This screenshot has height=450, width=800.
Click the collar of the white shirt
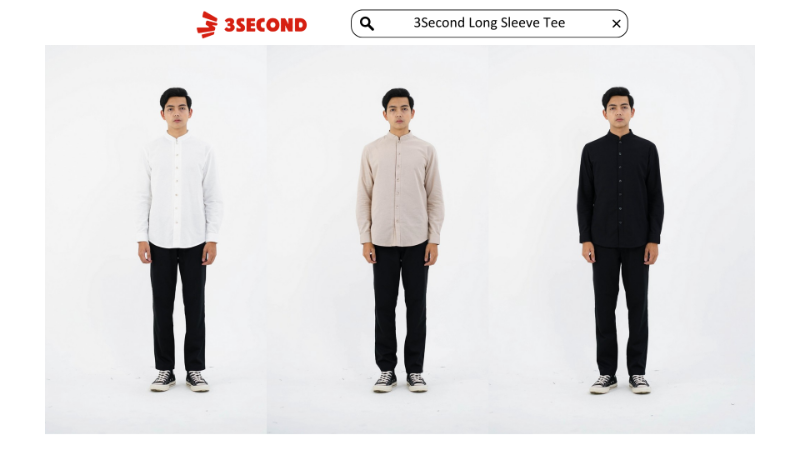[178, 136]
